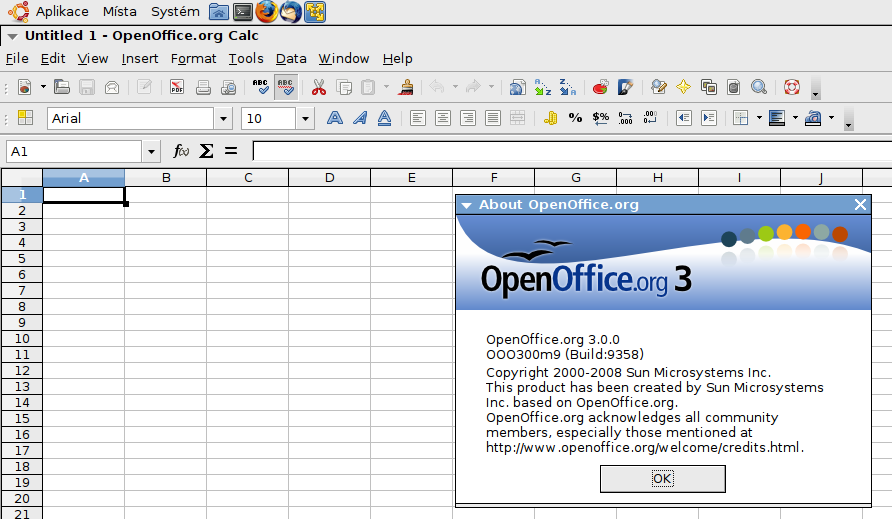Add a decimal place
Image resolution: width=892 pixels, height=519 pixels.
(x=625, y=118)
